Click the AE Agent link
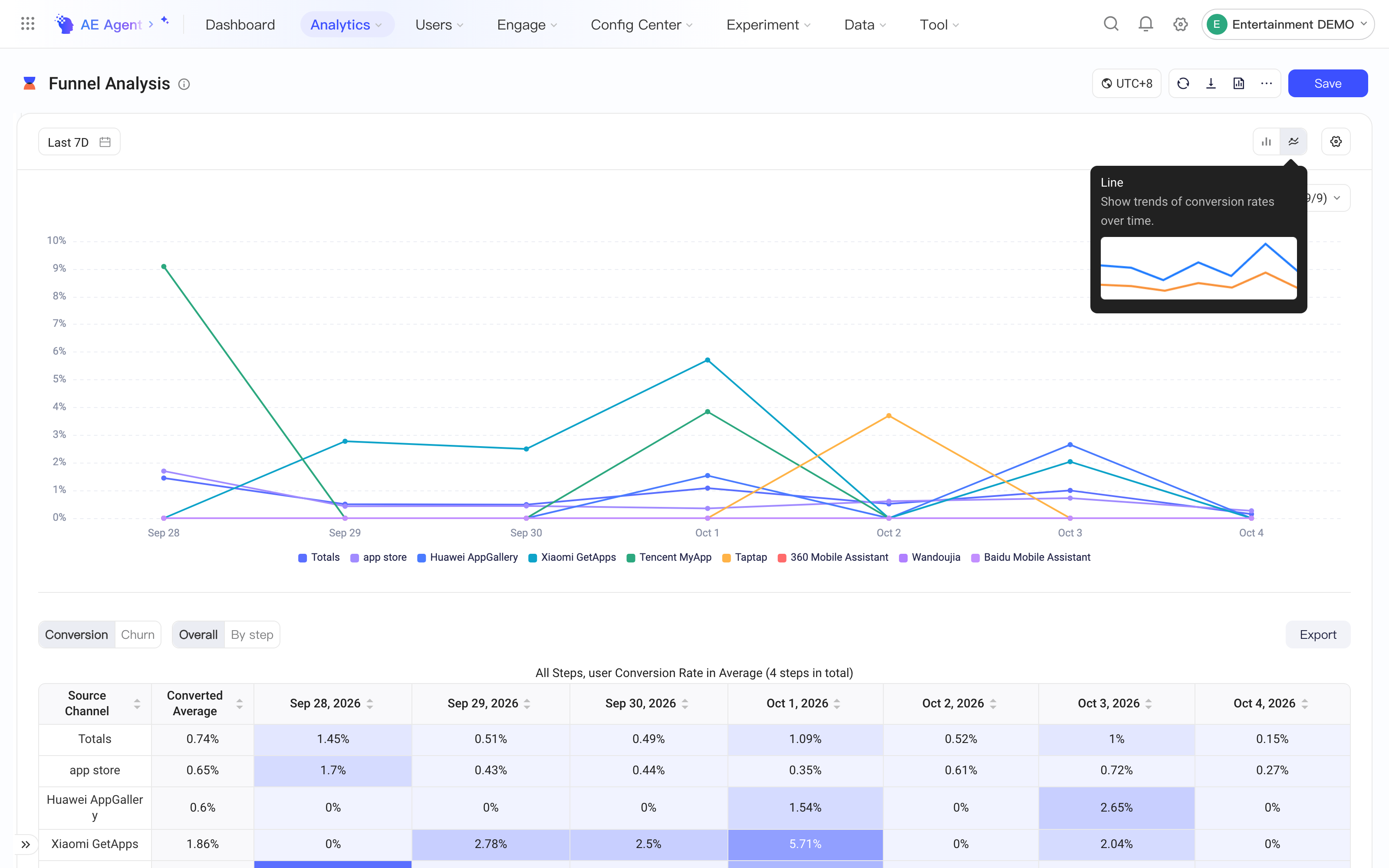The height and width of the screenshot is (868, 1389). [x=112, y=25]
